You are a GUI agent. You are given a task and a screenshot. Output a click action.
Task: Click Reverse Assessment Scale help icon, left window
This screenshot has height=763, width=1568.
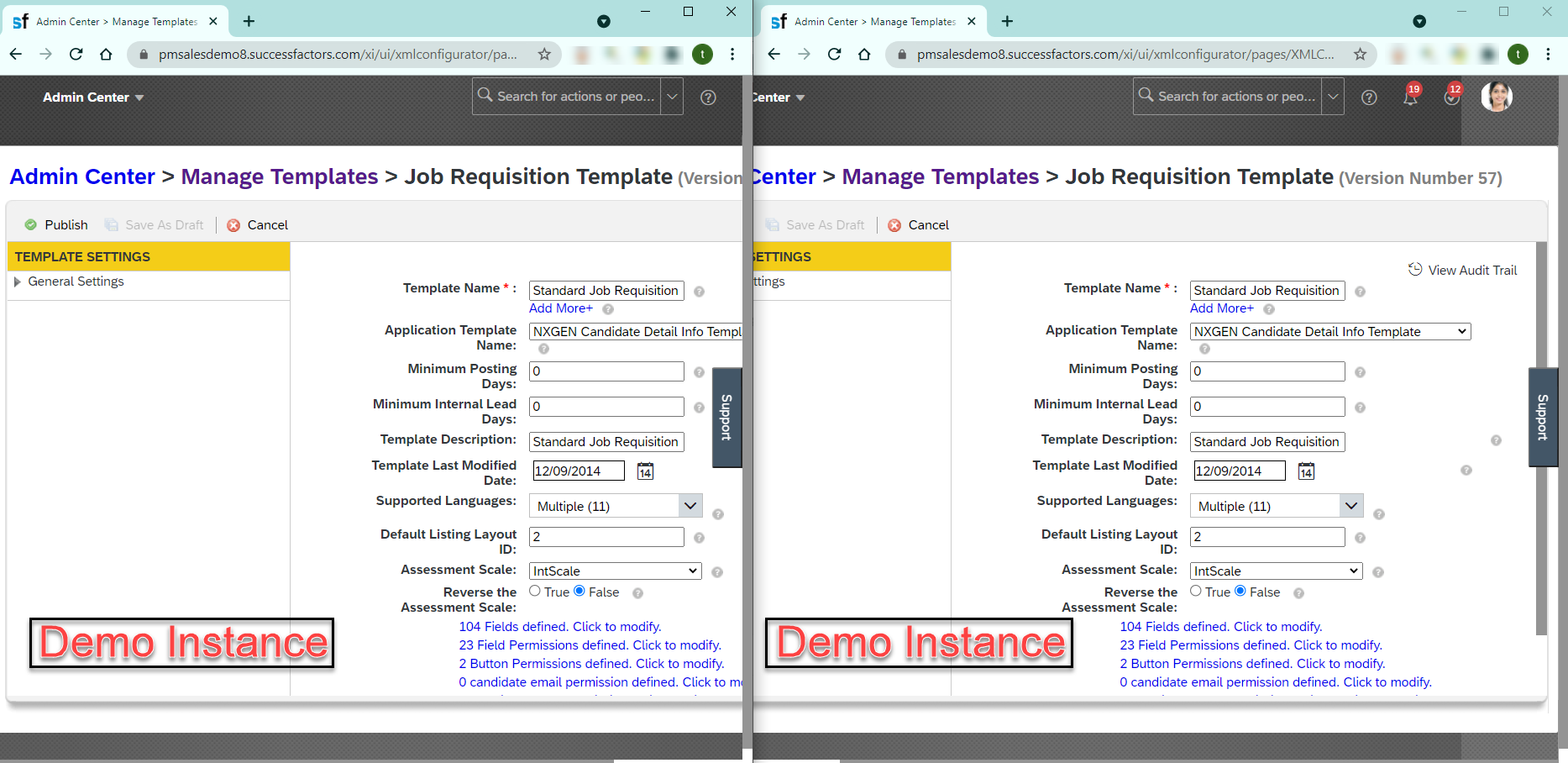coord(637,593)
